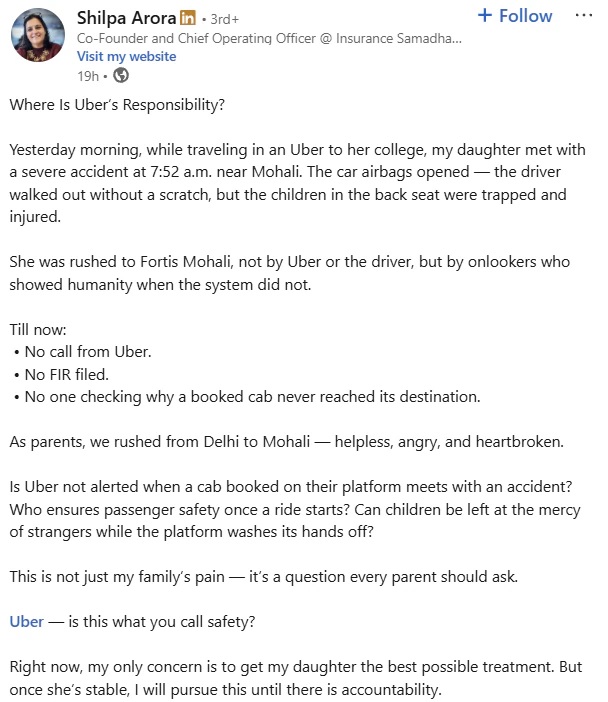Click the 19h post timestamp
Screen dimensions: 608x702
(x=88, y=75)
